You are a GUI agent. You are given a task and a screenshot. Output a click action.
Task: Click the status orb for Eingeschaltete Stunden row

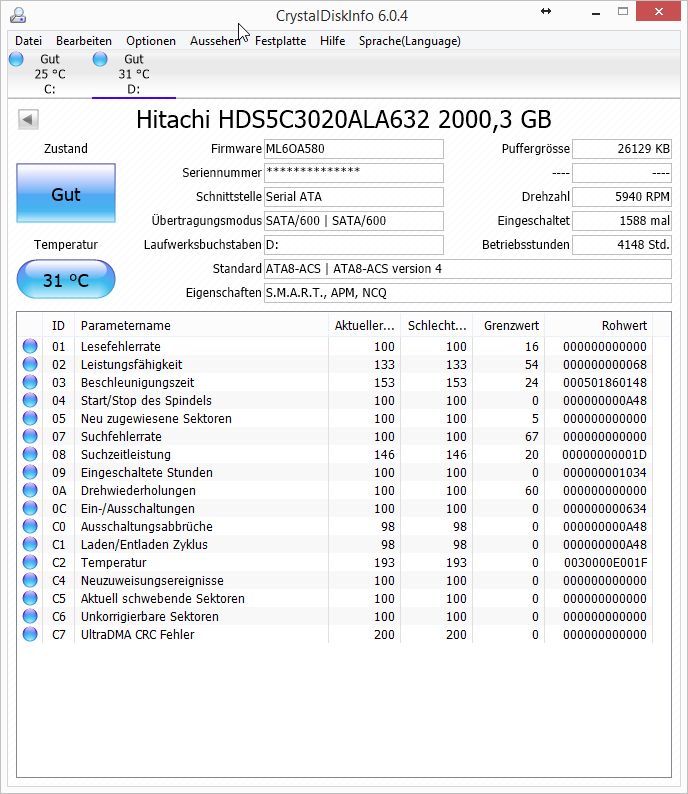[x=30, y=472]
